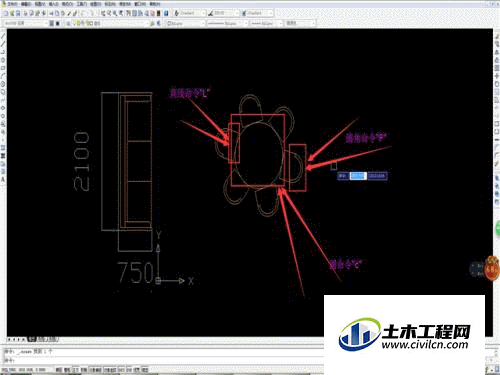Open the File menu
Viewport: 500px width, 375px height.
(12, 4)
